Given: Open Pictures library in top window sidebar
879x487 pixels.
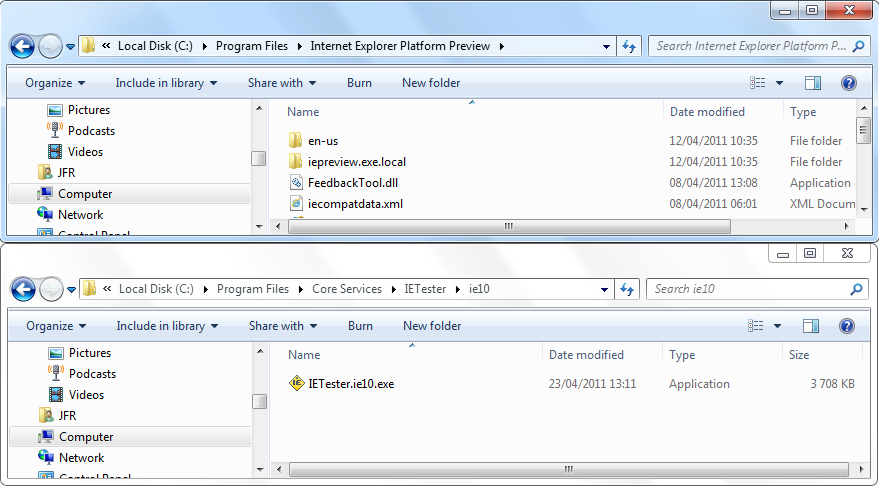Looking at the screenshot, I should click(79, 110).
